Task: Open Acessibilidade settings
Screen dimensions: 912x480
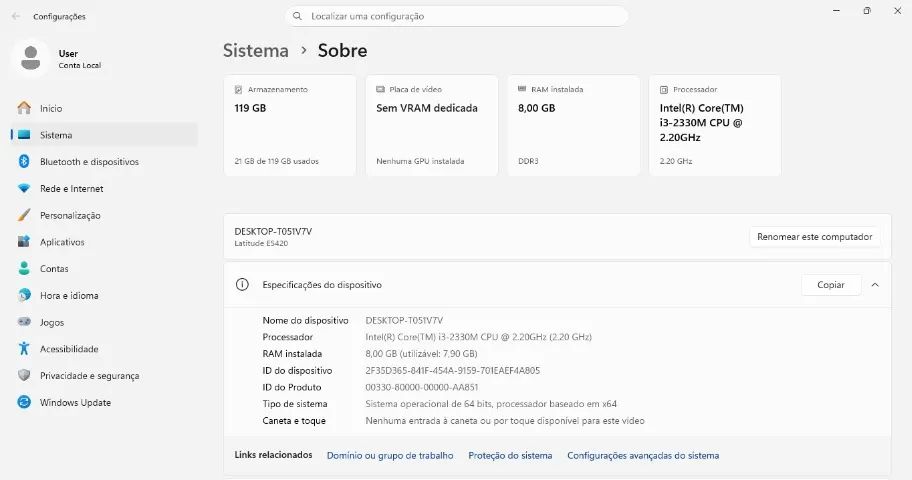Action: (x=105, y=349)
